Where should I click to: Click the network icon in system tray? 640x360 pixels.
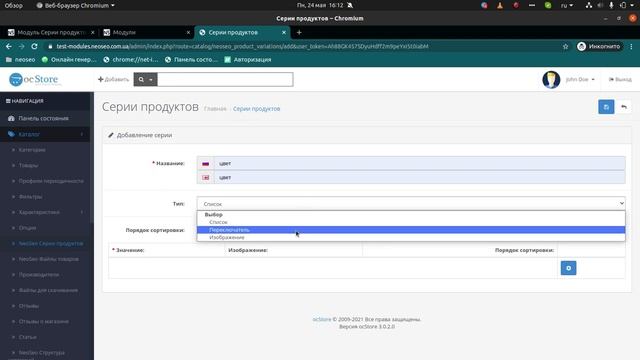click(589, 5)
